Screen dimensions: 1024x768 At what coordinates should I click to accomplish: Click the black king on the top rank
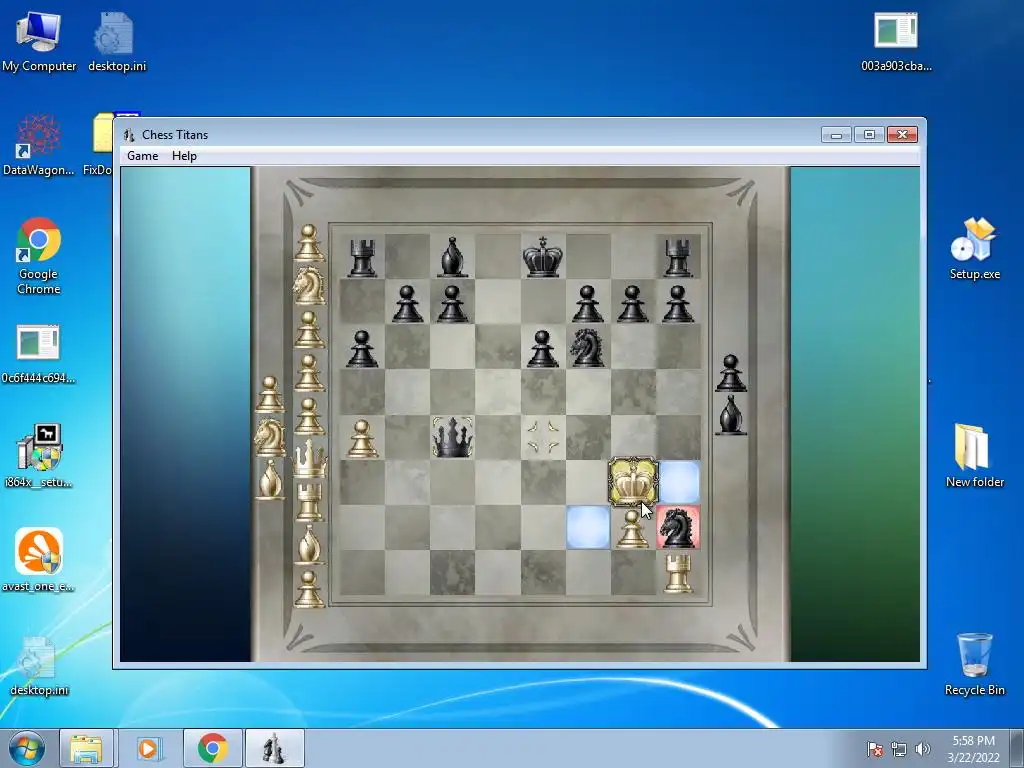(543, 257)
